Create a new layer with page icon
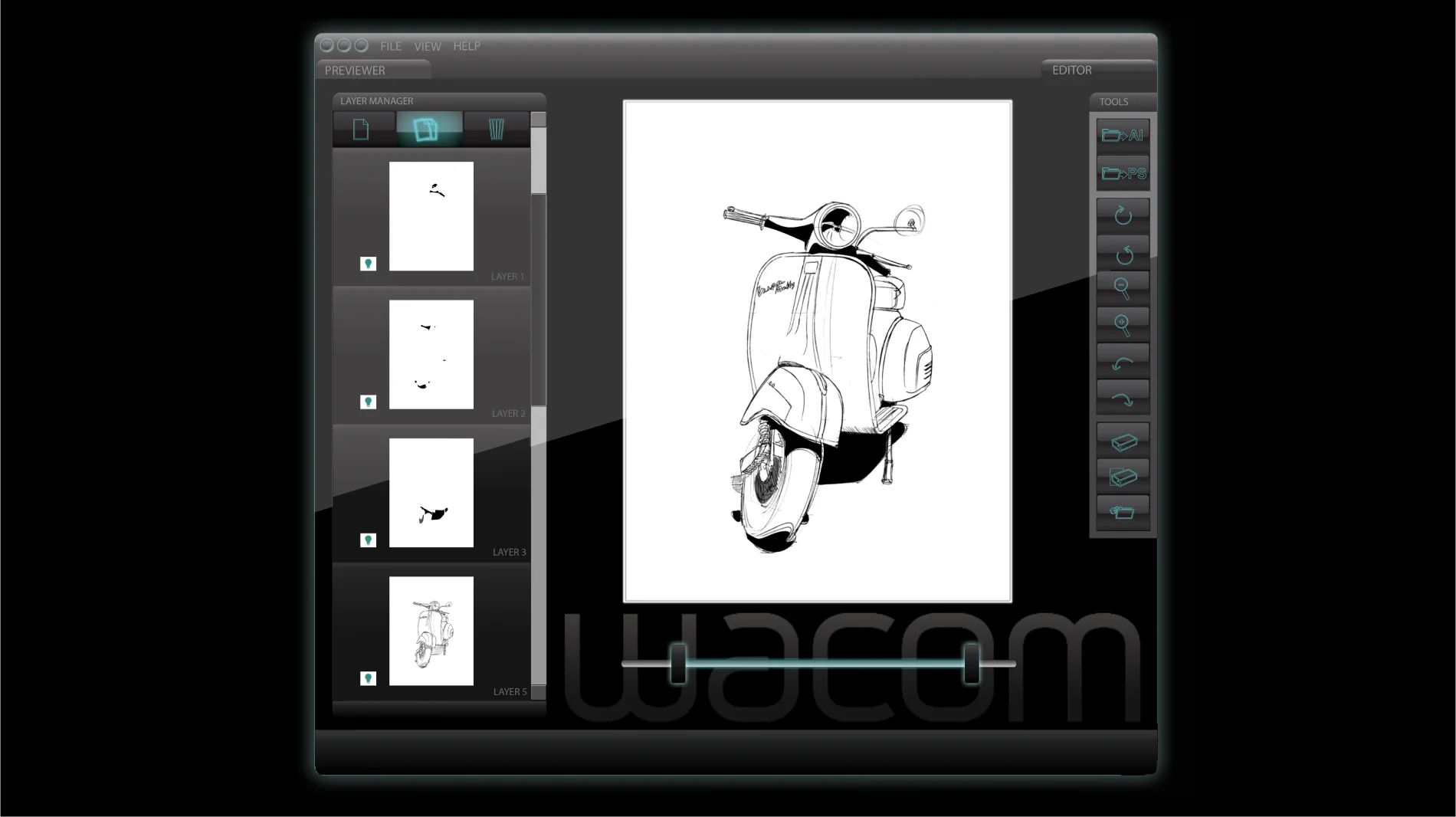This screenshot has width=1456, height=817. click(361, 129)
